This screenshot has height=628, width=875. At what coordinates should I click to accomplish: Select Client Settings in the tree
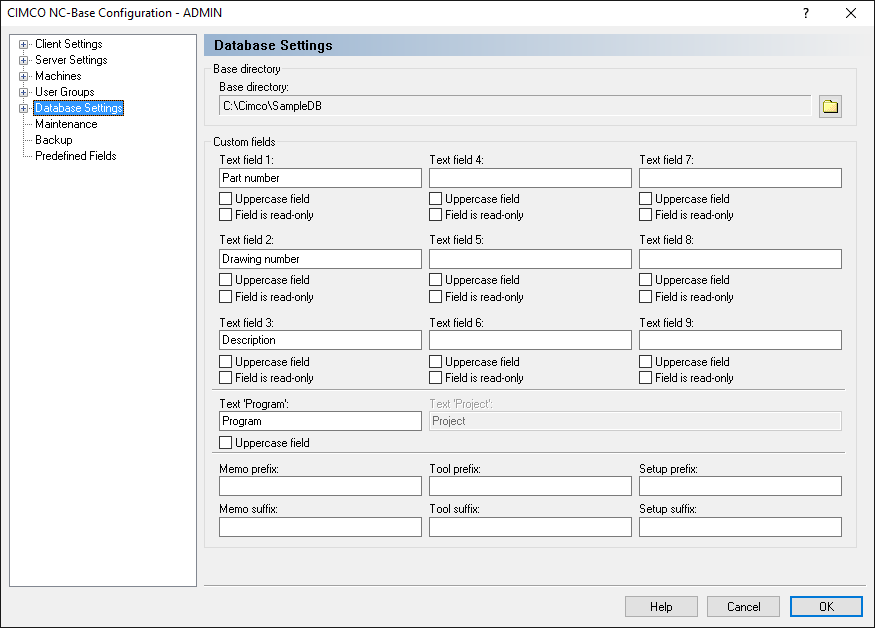pyautogui.click(x=69, y=44)
